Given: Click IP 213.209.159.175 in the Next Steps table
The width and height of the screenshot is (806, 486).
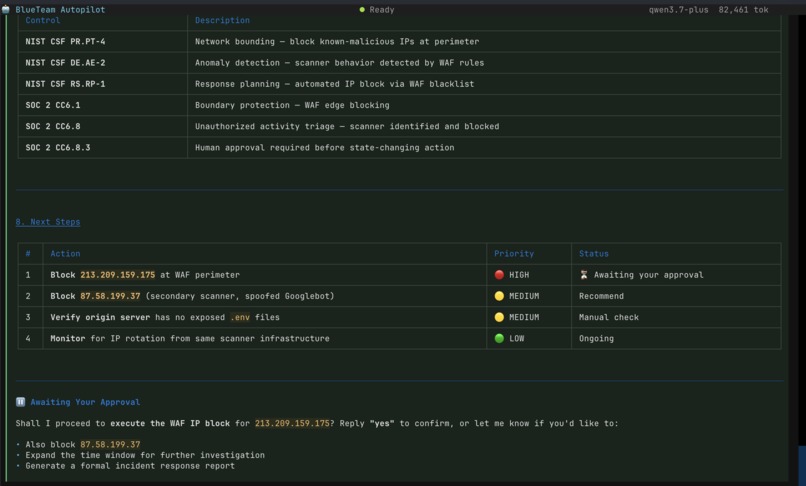Looking at the screenshot, I should pos(117,275).
